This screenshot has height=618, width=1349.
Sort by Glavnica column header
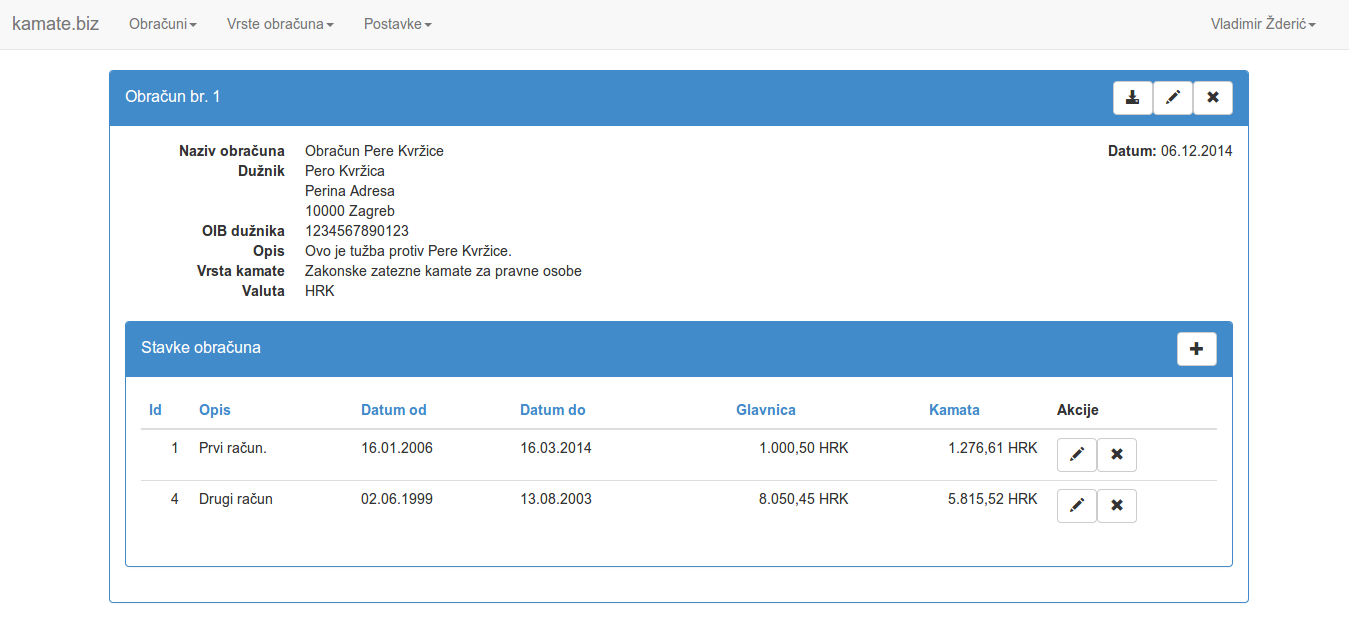click(766, 410)
